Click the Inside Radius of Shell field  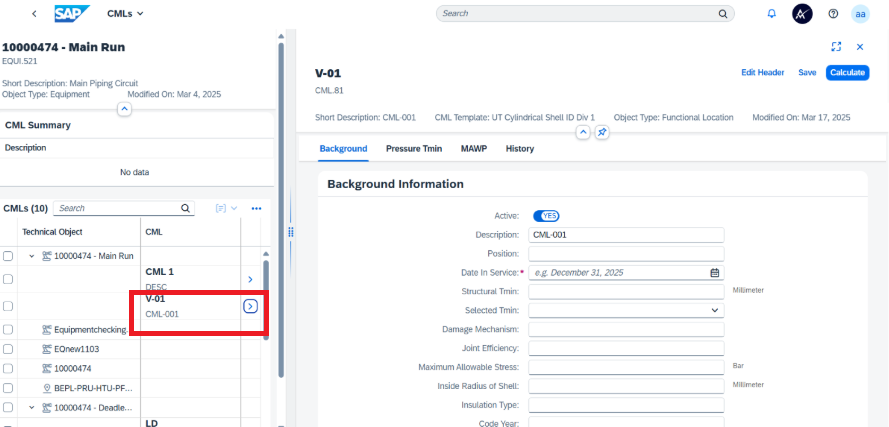click(626, 386)
